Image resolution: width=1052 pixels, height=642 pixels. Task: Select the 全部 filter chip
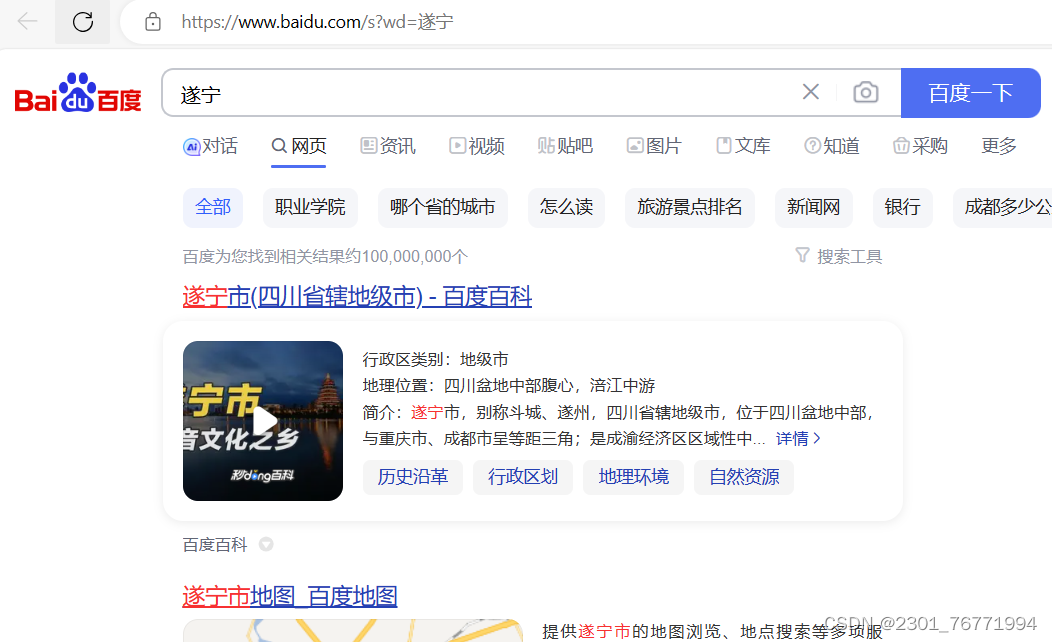click(213, 207)
